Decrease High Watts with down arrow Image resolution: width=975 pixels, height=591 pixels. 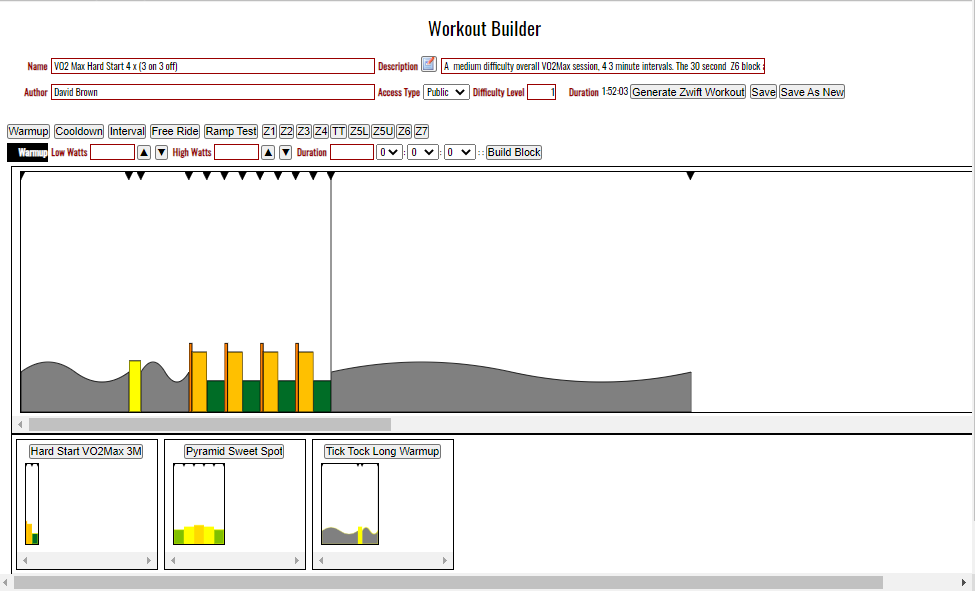pyautogui.click(x=285, y=153)
